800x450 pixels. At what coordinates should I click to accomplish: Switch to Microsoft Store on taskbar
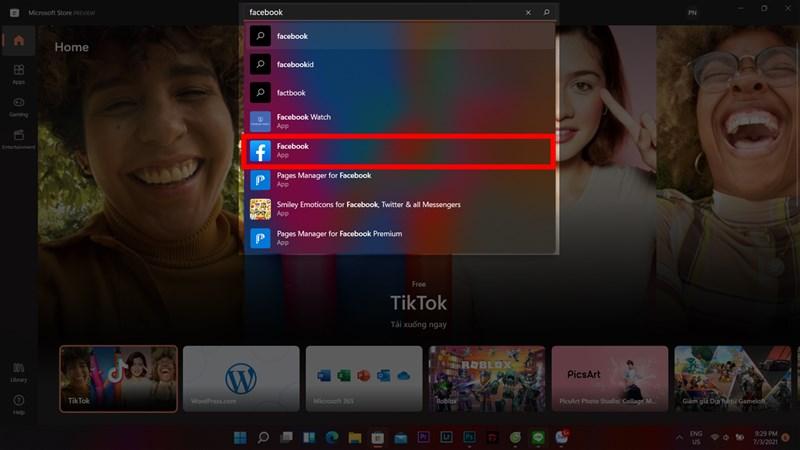(378, 437)
